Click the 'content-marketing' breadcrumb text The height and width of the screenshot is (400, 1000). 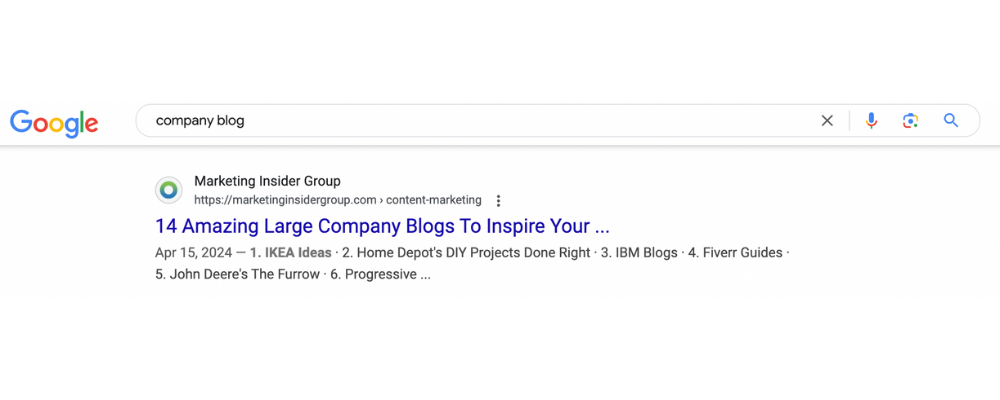click(434, 200)
